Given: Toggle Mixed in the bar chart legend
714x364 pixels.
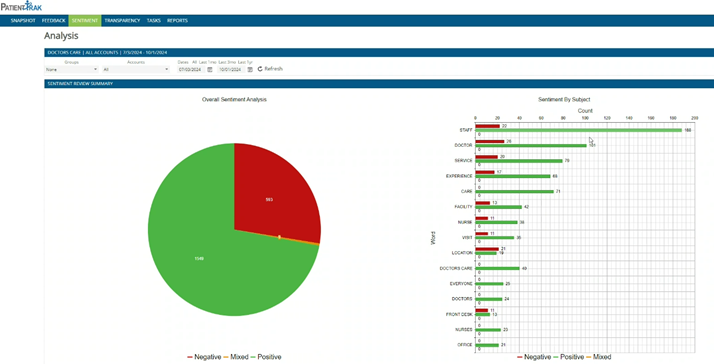Looking at the screenshot, I should point(598,357).
